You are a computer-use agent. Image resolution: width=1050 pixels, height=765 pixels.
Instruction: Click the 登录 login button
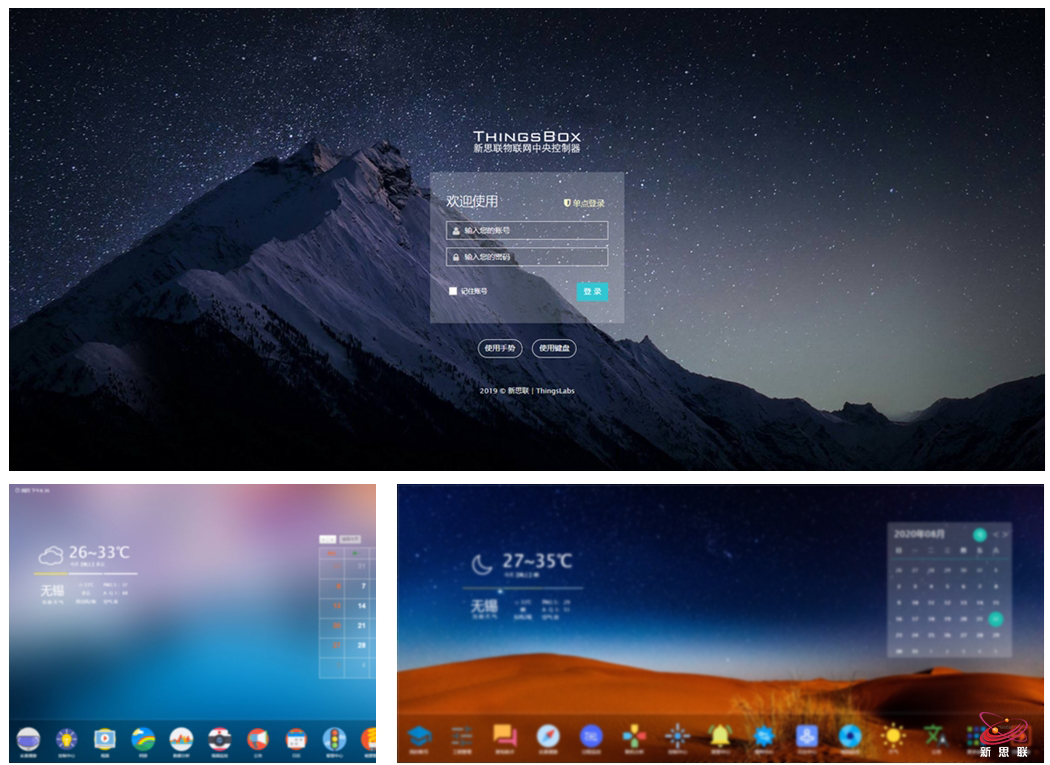593,291
